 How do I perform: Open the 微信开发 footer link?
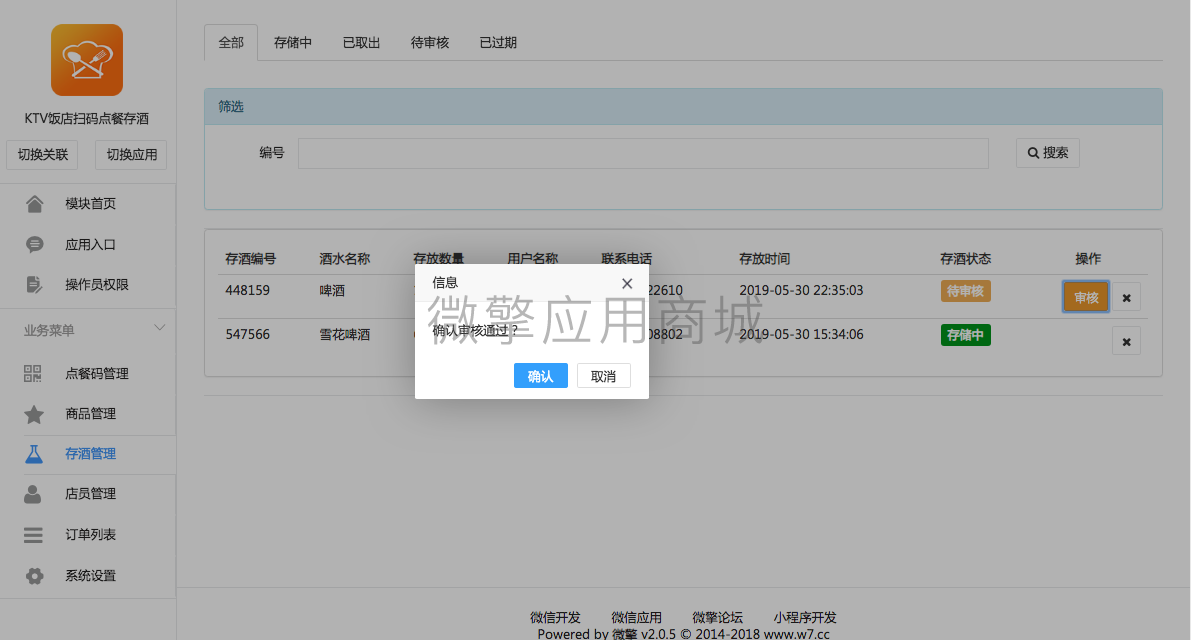tap(555, 617)
